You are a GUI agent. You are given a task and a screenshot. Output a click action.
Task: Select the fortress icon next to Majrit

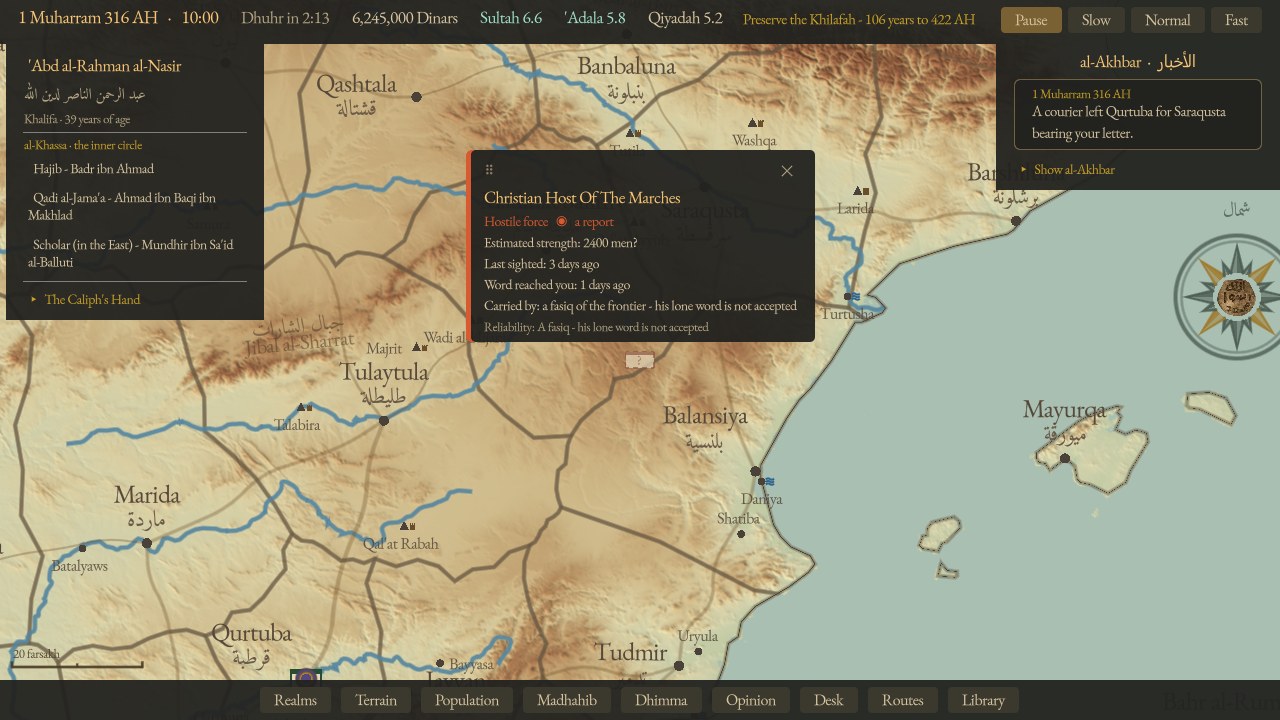(x=420, y=347)
